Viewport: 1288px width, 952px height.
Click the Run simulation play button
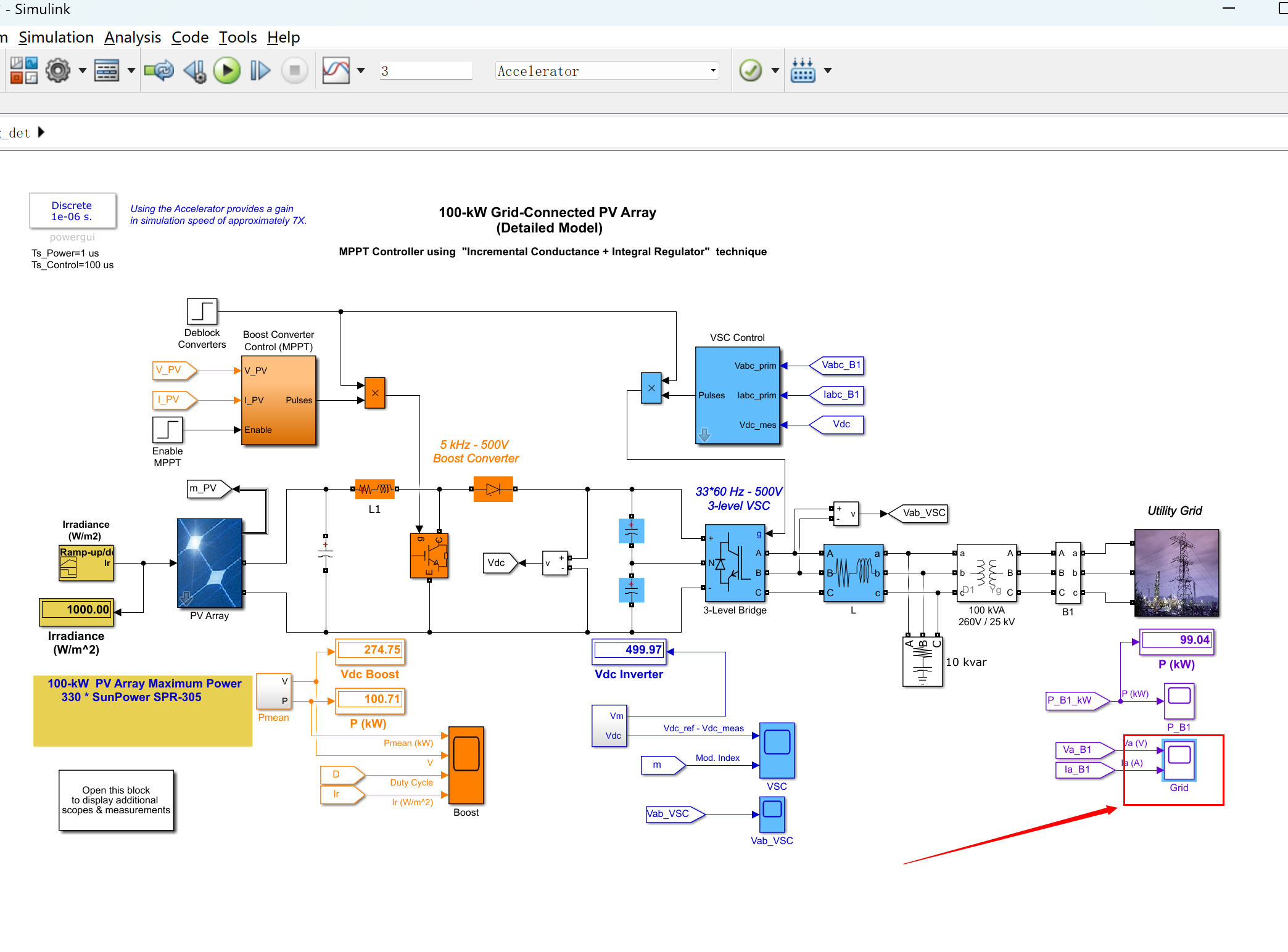pos(227,71)
